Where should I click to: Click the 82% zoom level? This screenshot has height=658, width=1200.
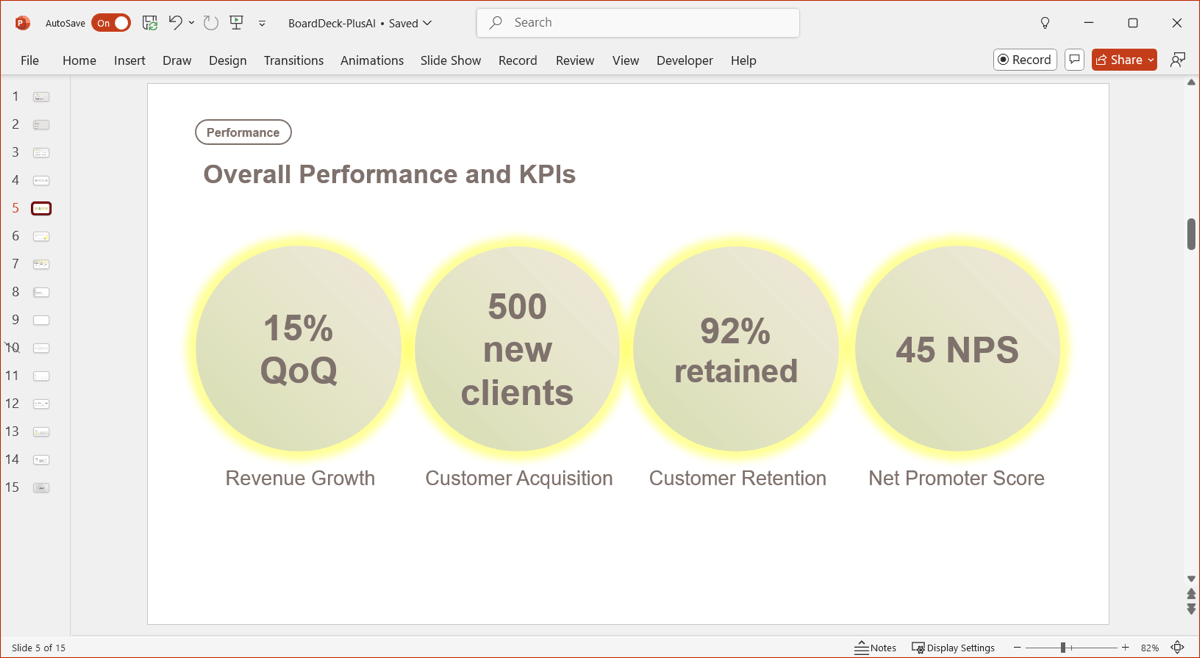[x=1149, y=648]
